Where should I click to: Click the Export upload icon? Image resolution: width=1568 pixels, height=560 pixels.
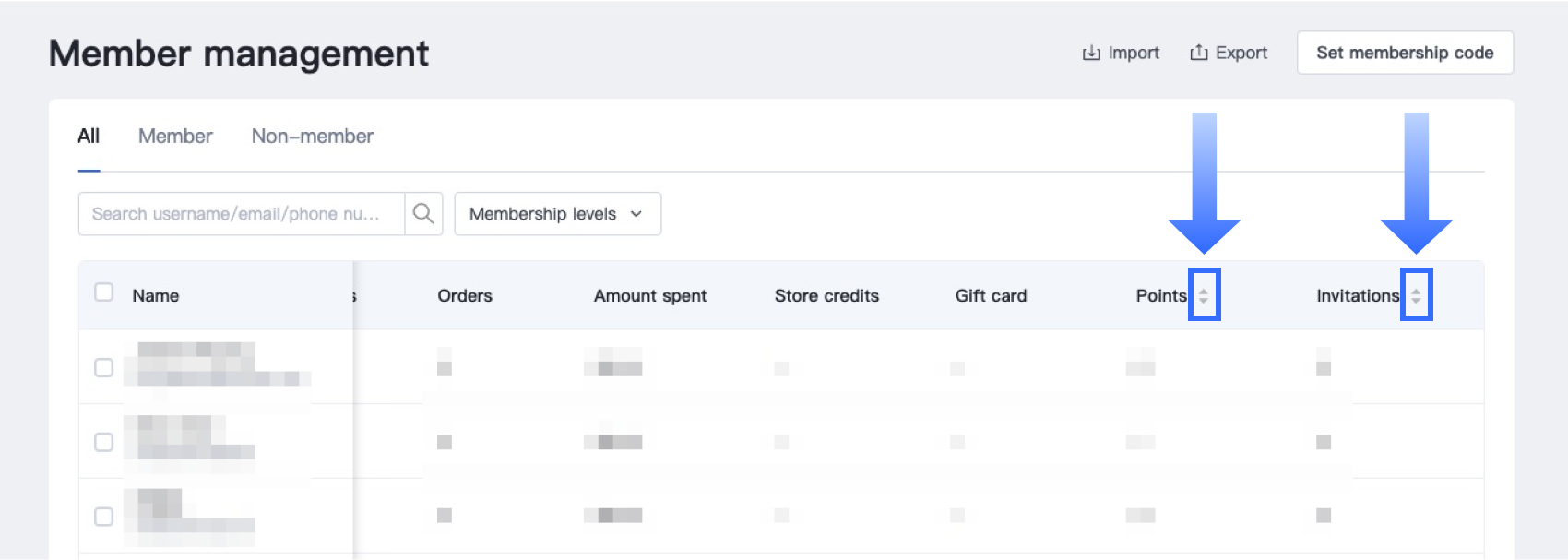pyautogui.click(x=1198, y=53)
